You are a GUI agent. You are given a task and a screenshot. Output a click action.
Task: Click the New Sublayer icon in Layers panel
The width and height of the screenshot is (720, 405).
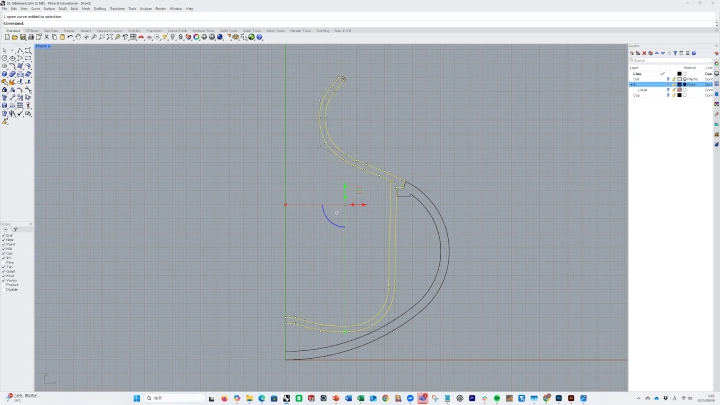tap(638, 53)
